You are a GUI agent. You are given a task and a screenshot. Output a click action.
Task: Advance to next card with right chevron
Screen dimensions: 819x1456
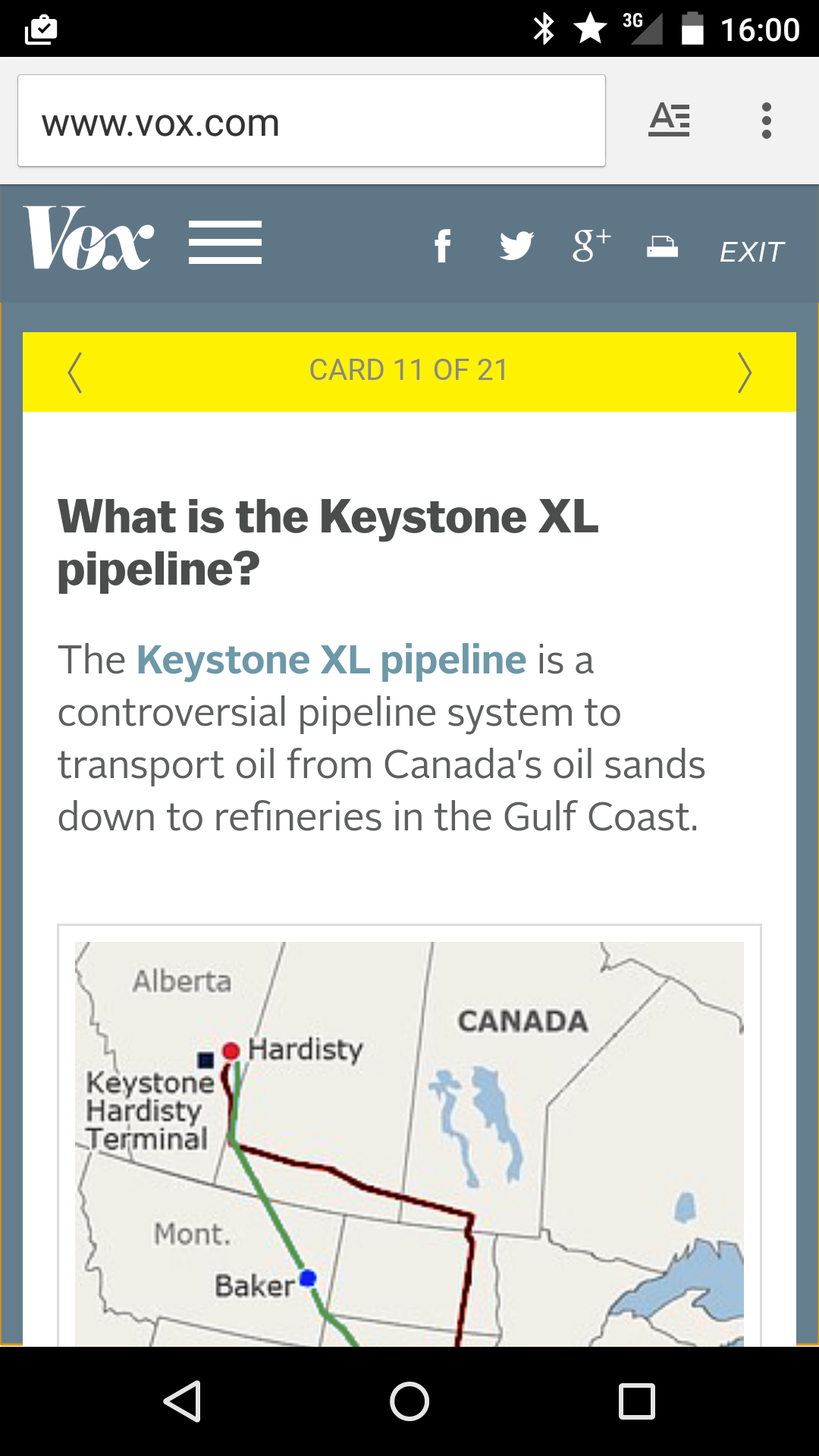pos(745,372)
